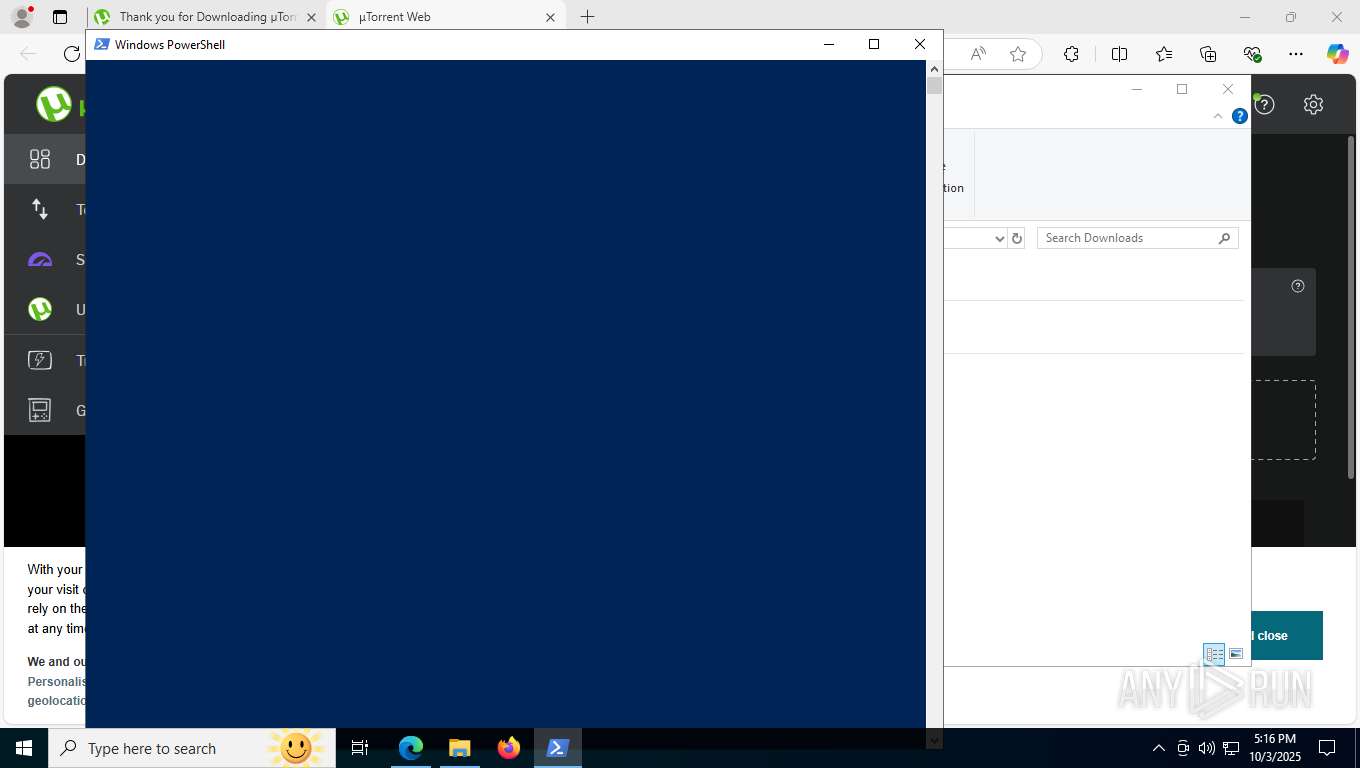Open File Explorer from taskbar
Viewport: 1360px width, 768px height.
tap(460, 748)
